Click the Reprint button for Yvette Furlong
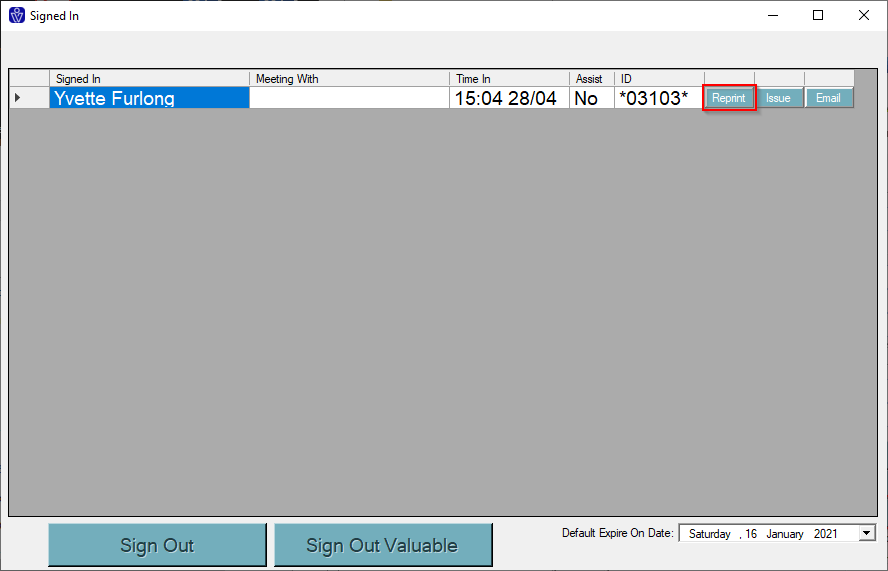Screen dimensions: 888x571 pyautogui.click(x=729, y=98)
